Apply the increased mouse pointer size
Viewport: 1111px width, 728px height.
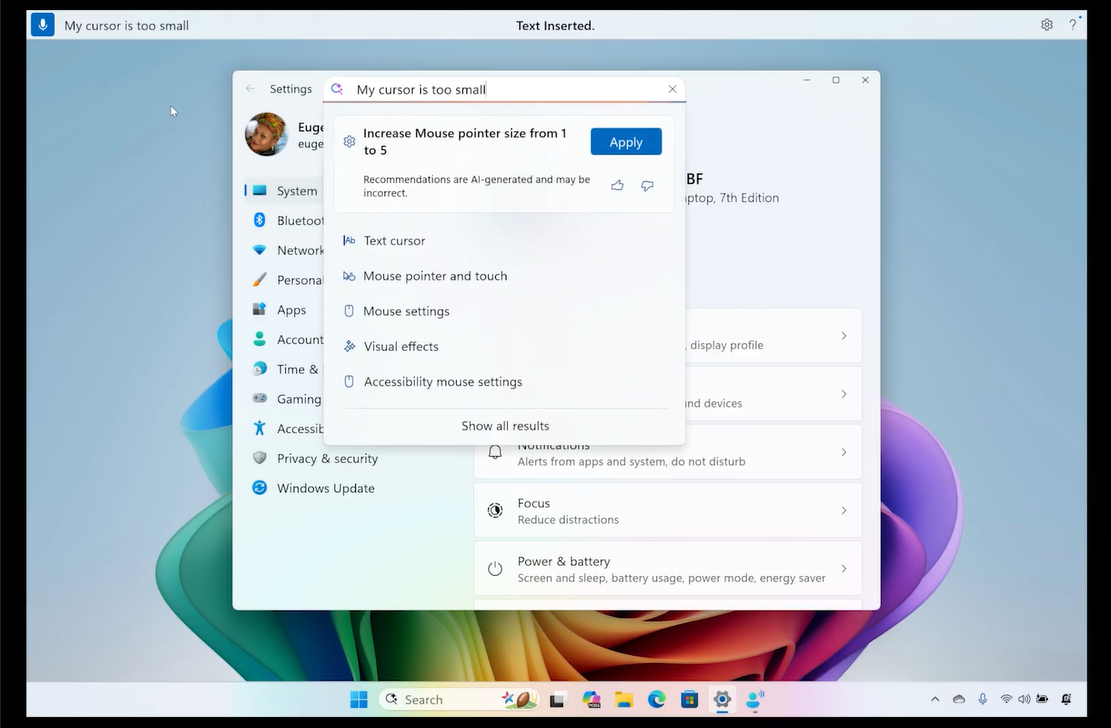pyautogui.click(x=625, y=141)
